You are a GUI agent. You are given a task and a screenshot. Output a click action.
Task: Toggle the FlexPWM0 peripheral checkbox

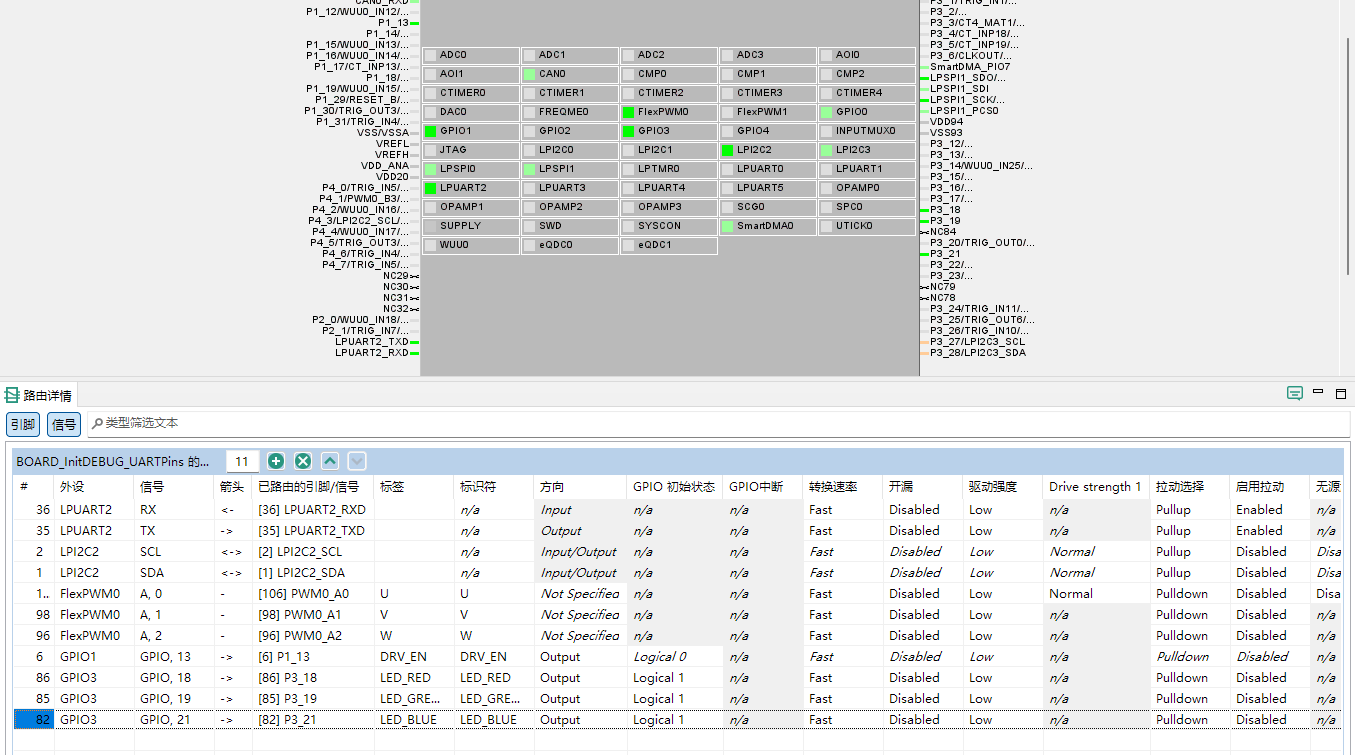click(629, 112)
